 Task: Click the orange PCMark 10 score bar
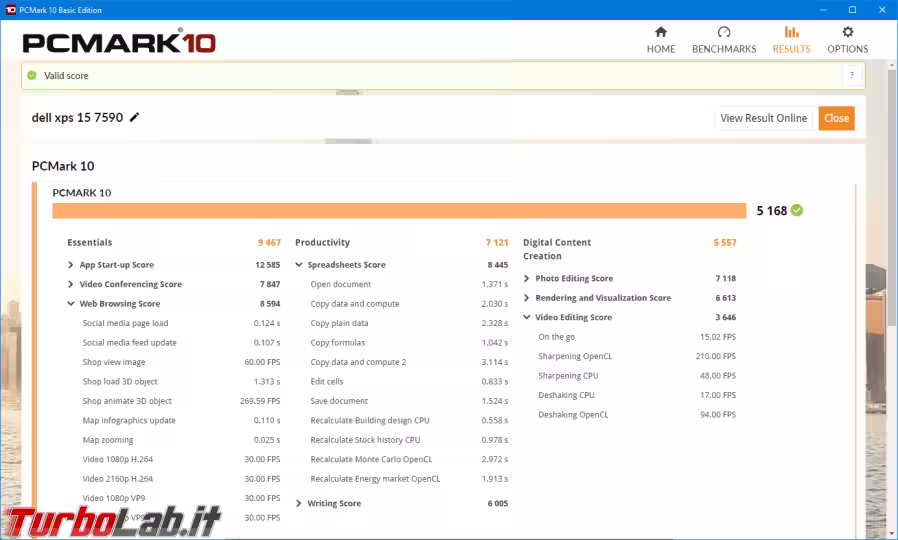[399, 211]
